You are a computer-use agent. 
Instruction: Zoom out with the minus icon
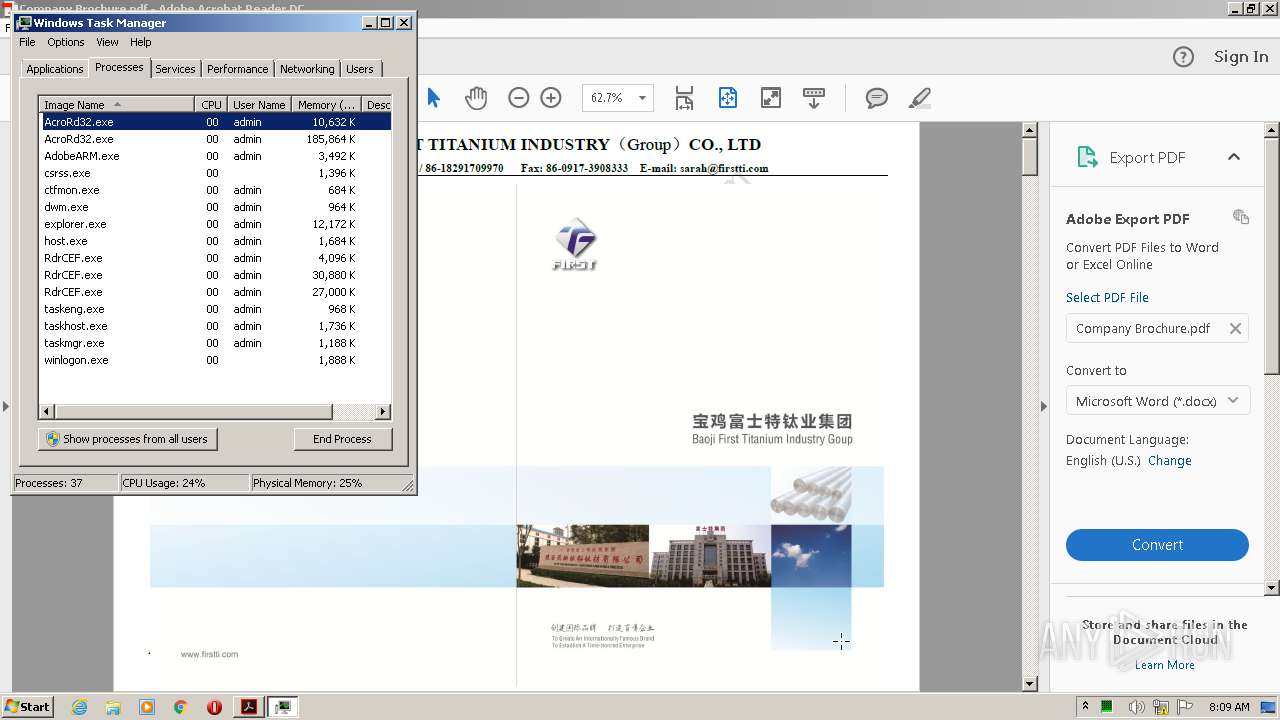[x=518, y=97]
